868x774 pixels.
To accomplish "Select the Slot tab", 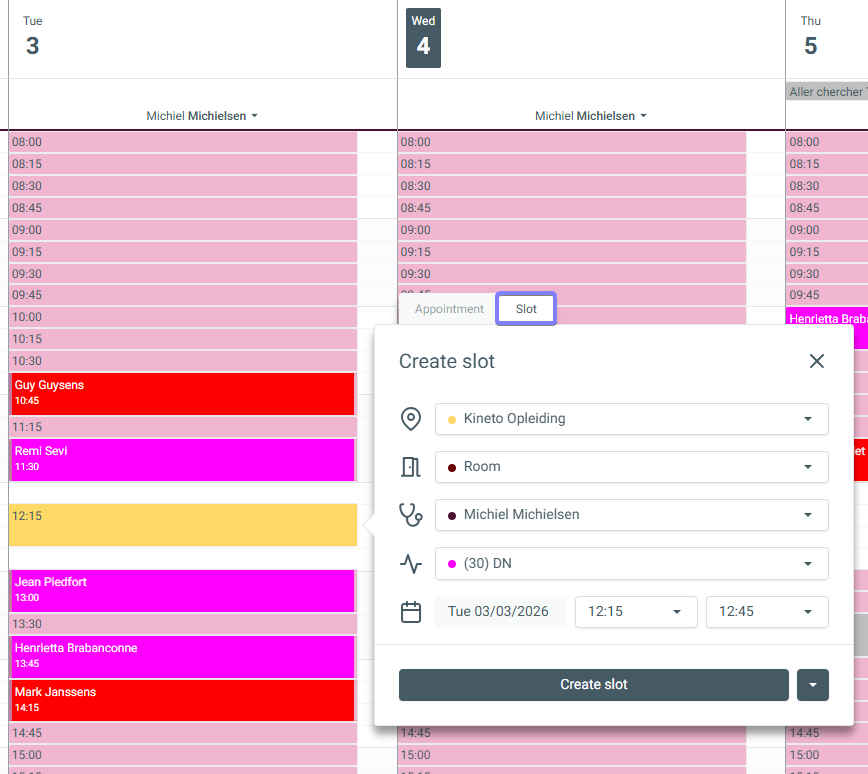I will (x=526, y=309).
